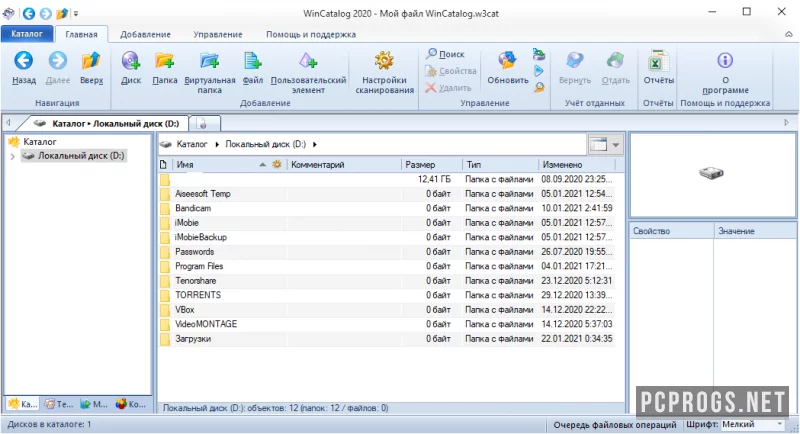
Task: Click the small blue play arrow beside Обновить
Action: click(539, 71)
